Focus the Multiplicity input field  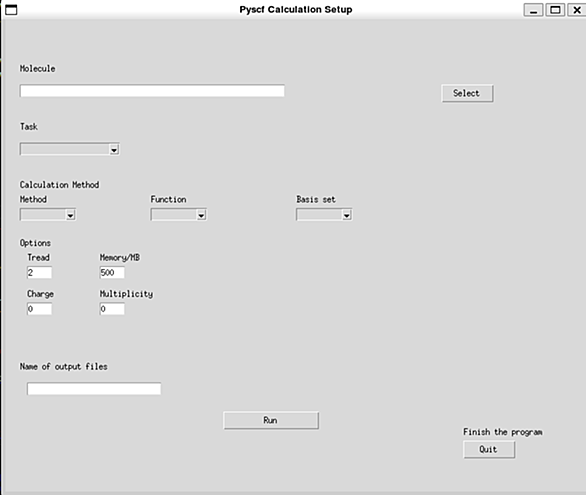pyautogui.click(x=112, y=309)
